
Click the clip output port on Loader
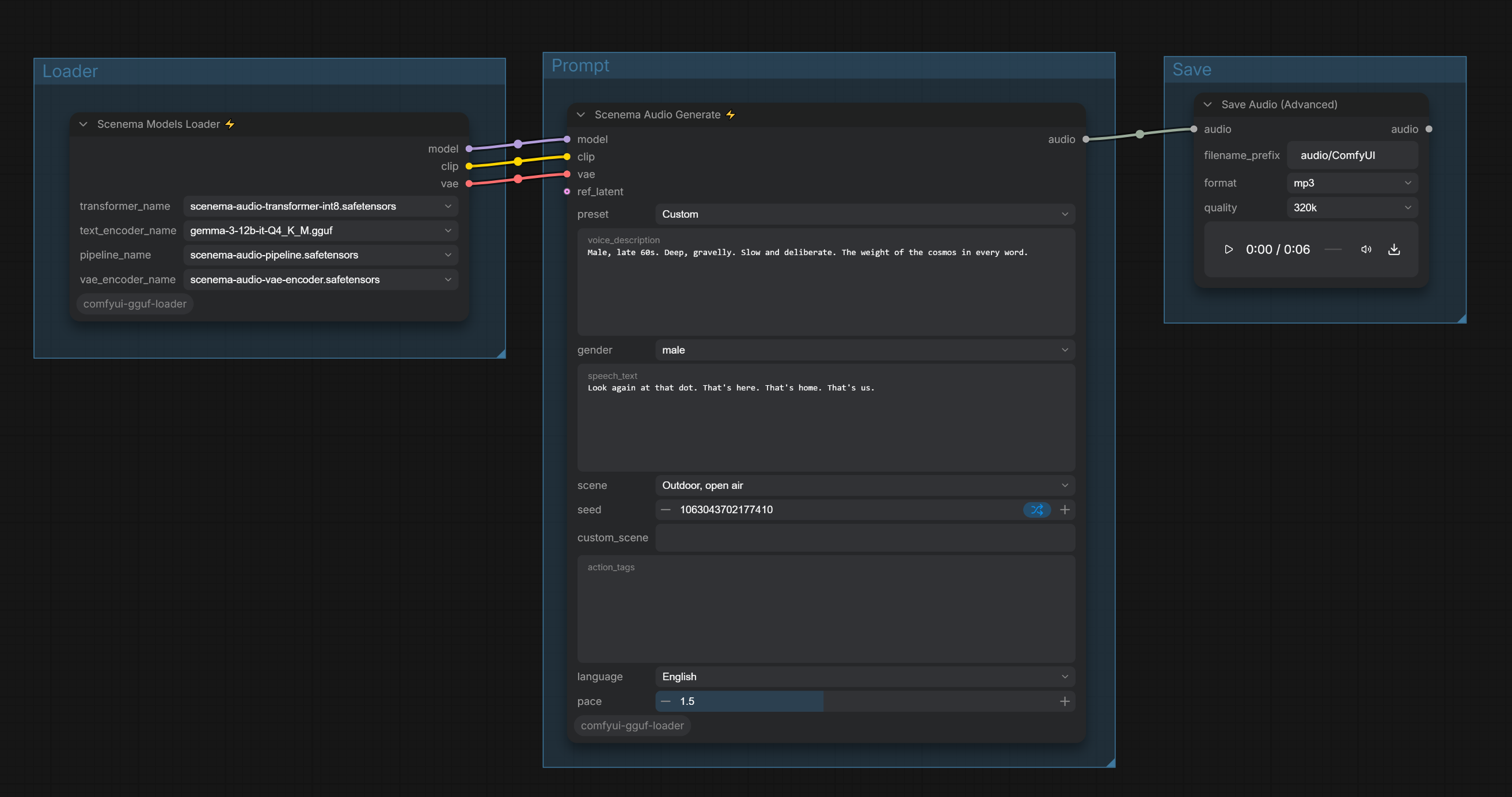point(469,166)
